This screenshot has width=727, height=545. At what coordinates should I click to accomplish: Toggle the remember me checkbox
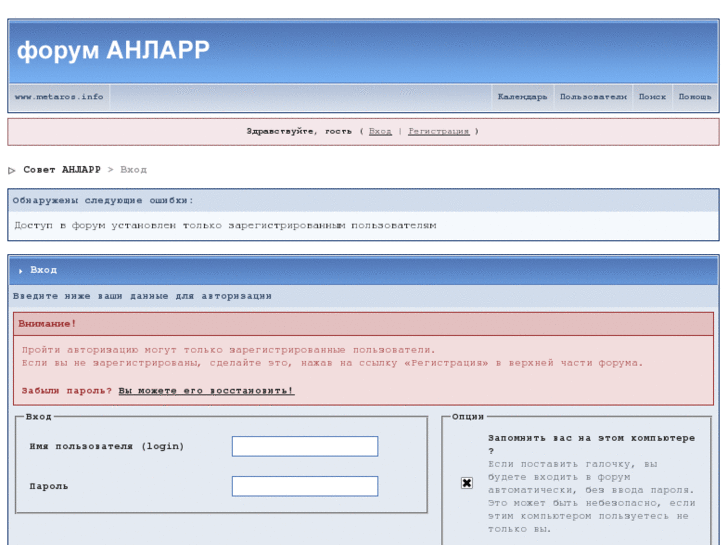[x=467, y=483]
